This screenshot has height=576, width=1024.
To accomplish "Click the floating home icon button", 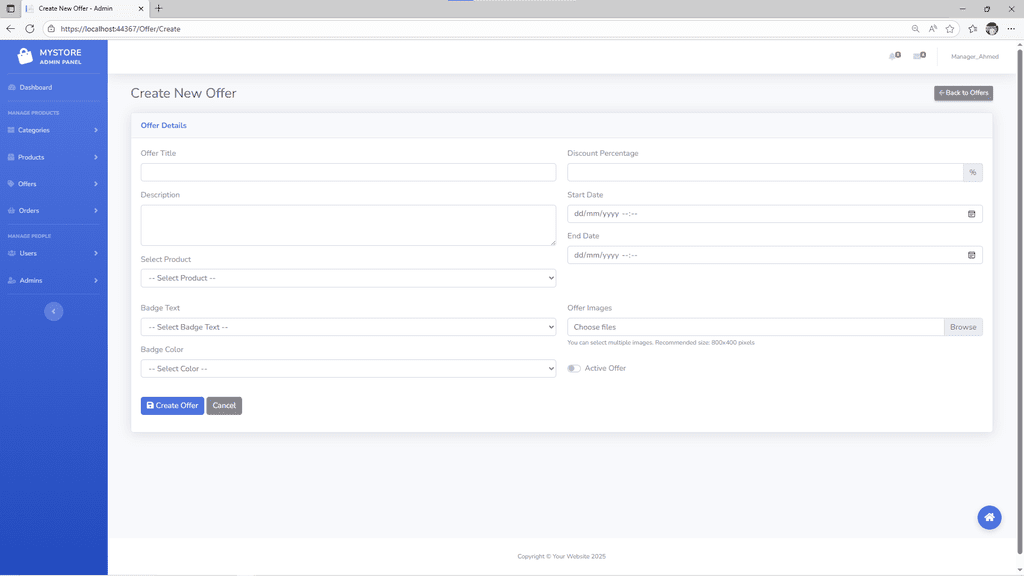I will (989, 517).
